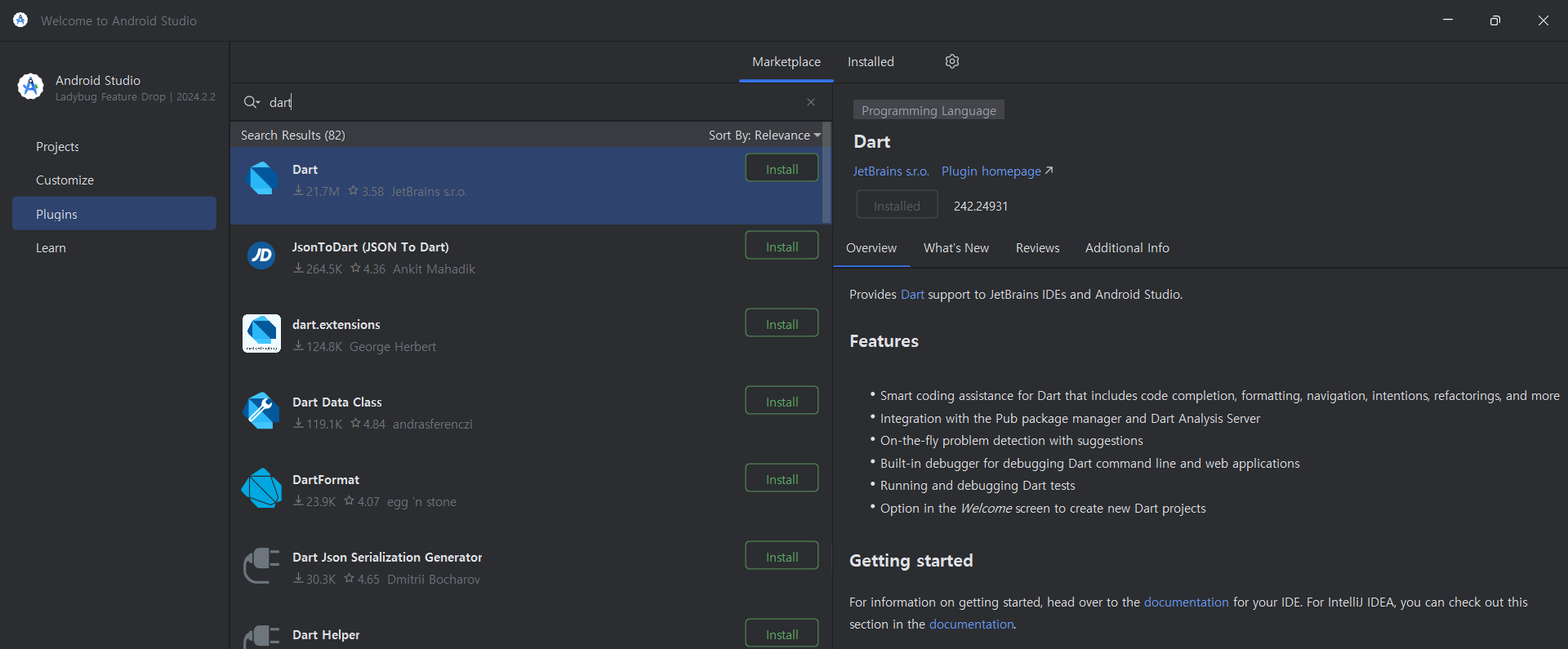Select Plugins in the sidebar

coord(114,214)
